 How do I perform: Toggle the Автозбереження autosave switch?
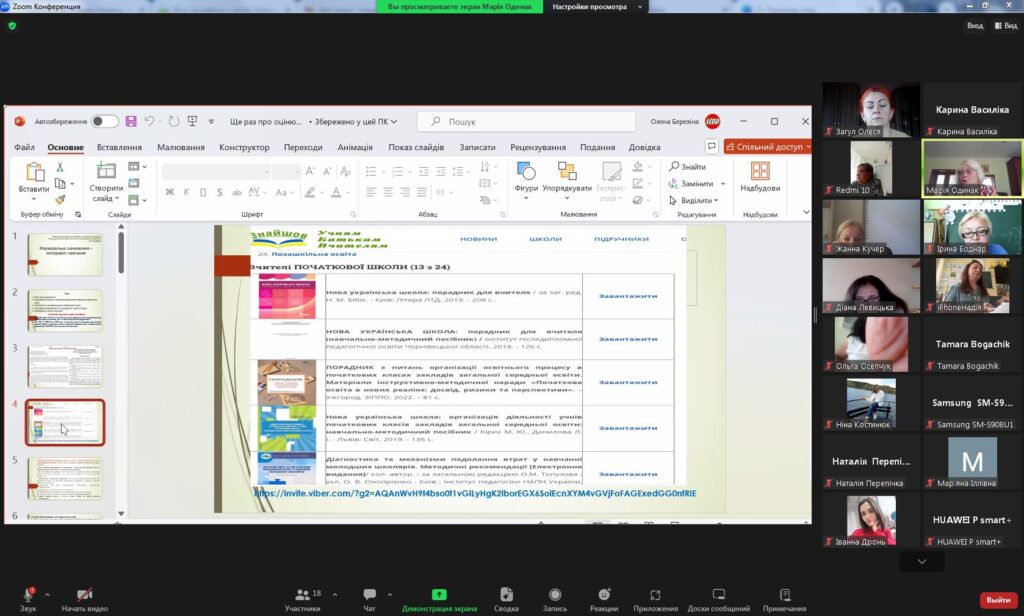pos(105,121)
